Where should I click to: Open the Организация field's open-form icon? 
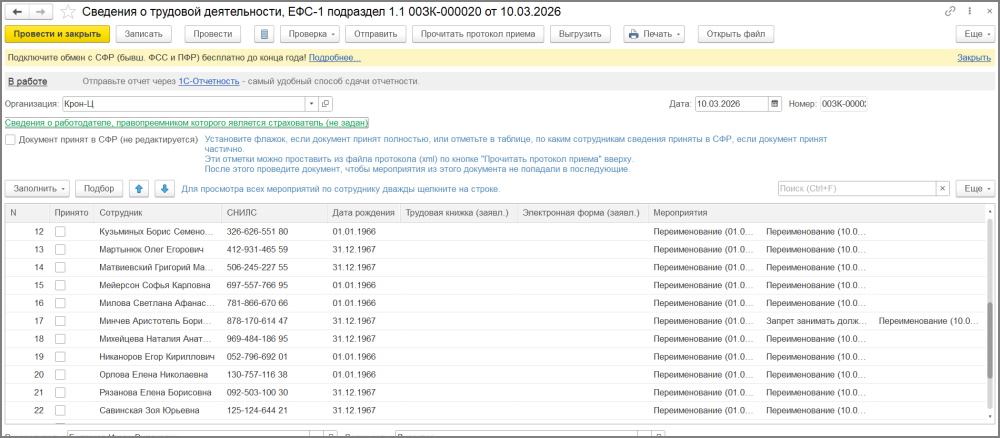pos(325,103)
